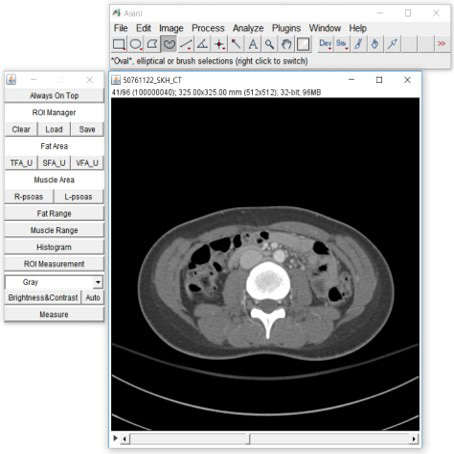Image resolution: width=454 pixels, height=454 pixels.
Task: Click the R-psoas button
Action: (x=29, y=197)
